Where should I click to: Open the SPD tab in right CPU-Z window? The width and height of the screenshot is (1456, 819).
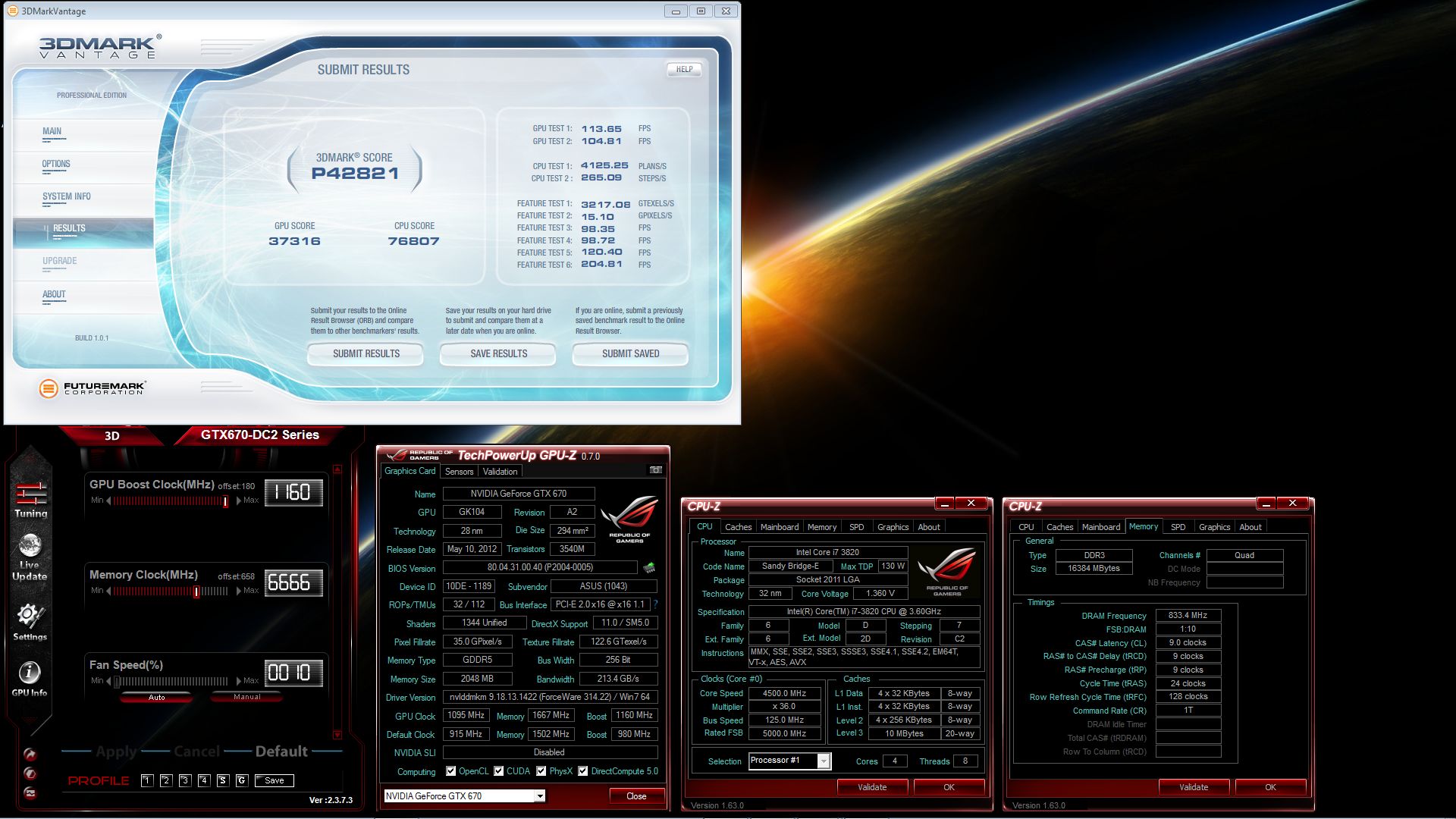click(x=1178, y=527)
